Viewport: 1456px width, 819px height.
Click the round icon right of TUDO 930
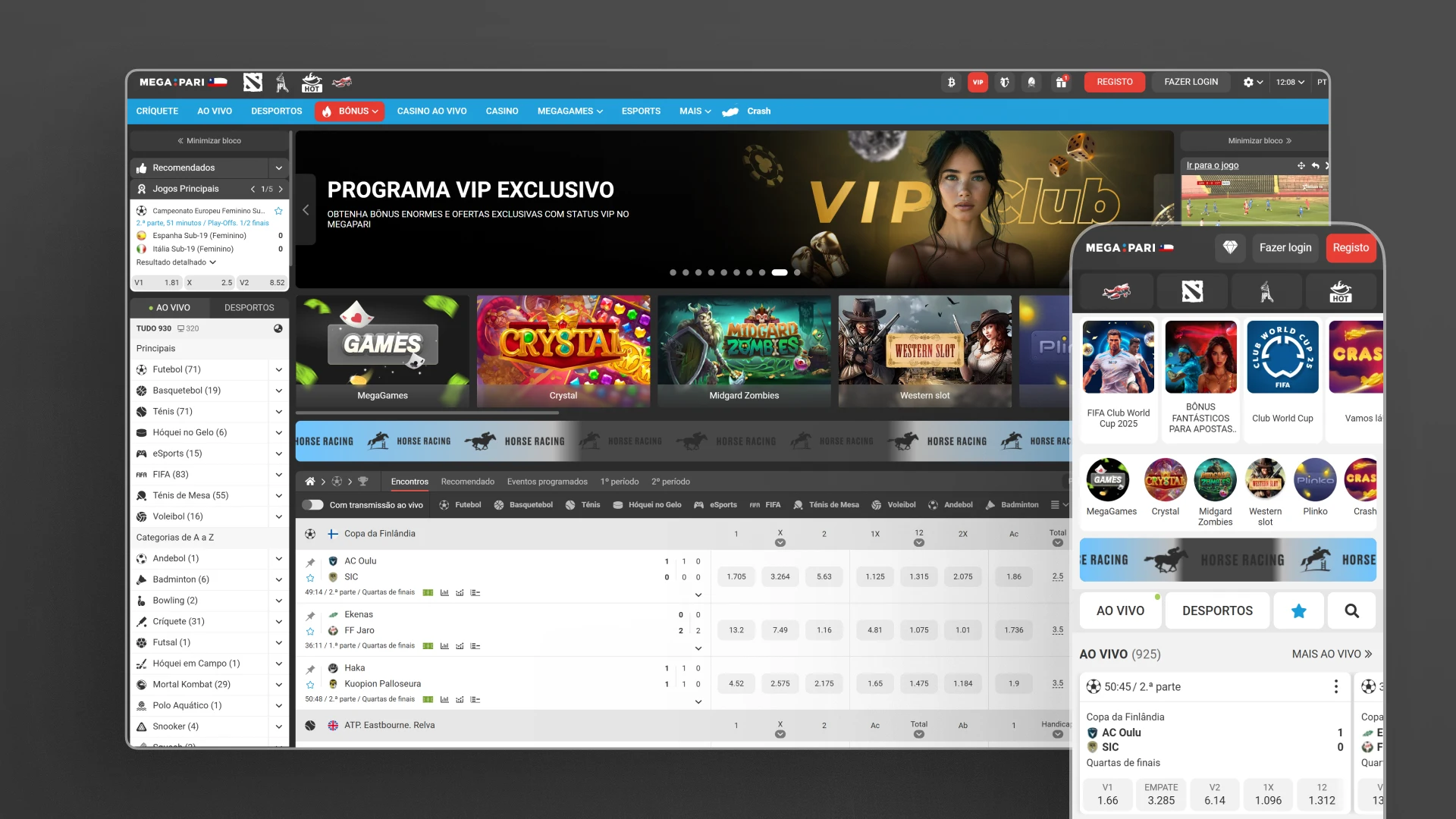coord(278,328)
